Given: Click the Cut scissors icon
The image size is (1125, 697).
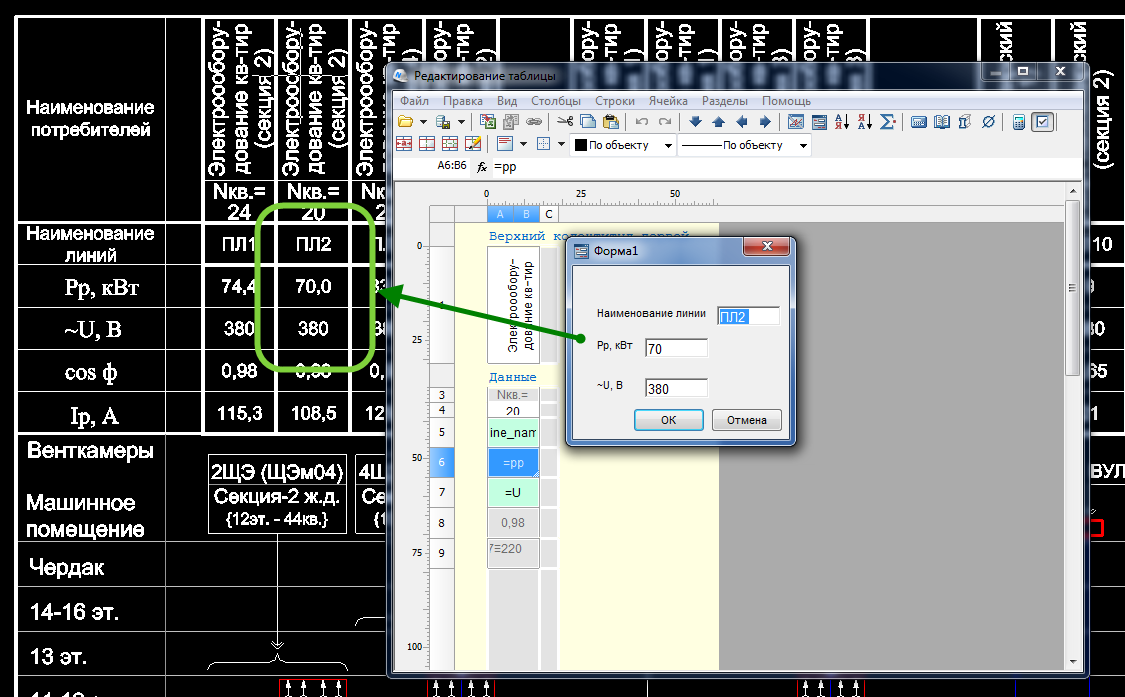Looking at the screenshot, I should point(565,122).
